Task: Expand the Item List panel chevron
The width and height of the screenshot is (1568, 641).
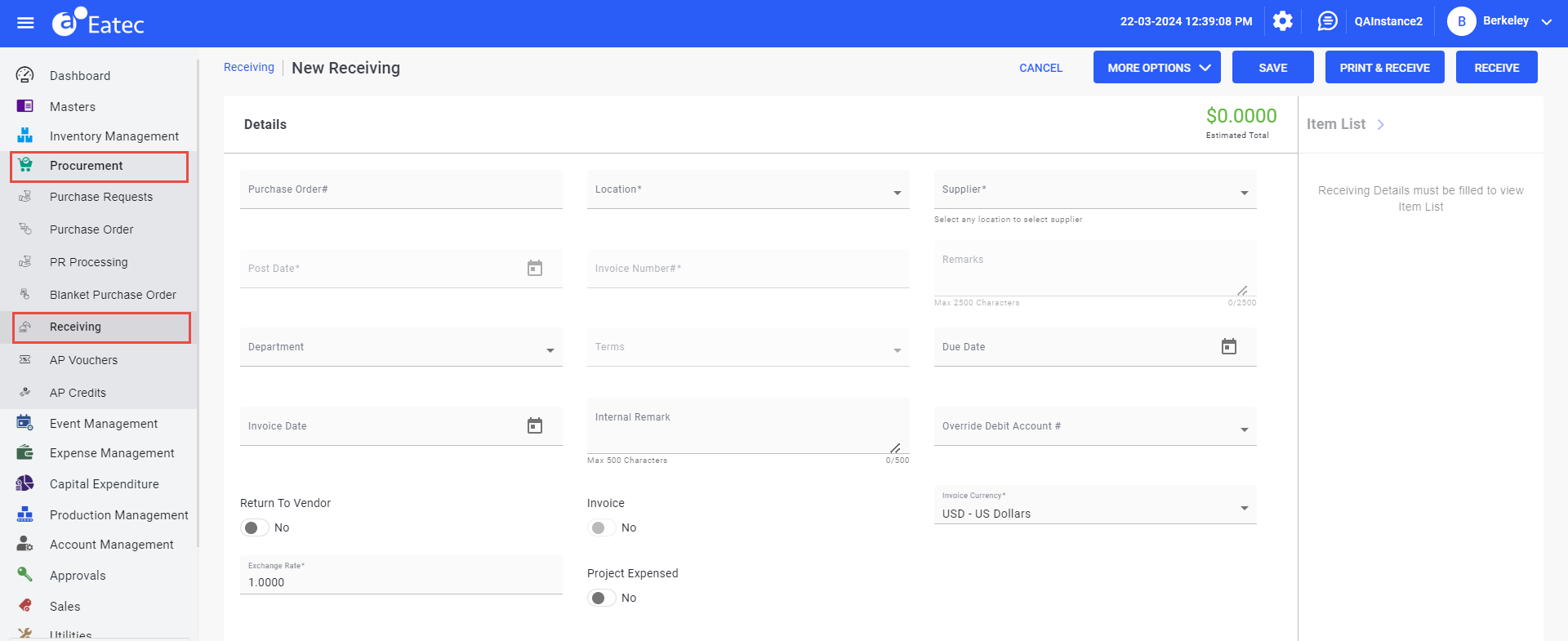Action: click(1381, 125)
